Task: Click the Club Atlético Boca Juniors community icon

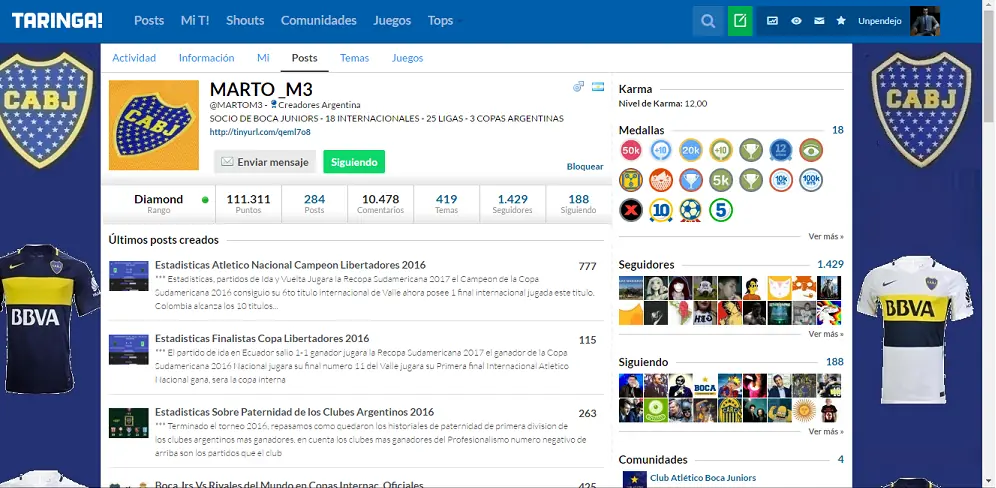Action: (634, 480)
